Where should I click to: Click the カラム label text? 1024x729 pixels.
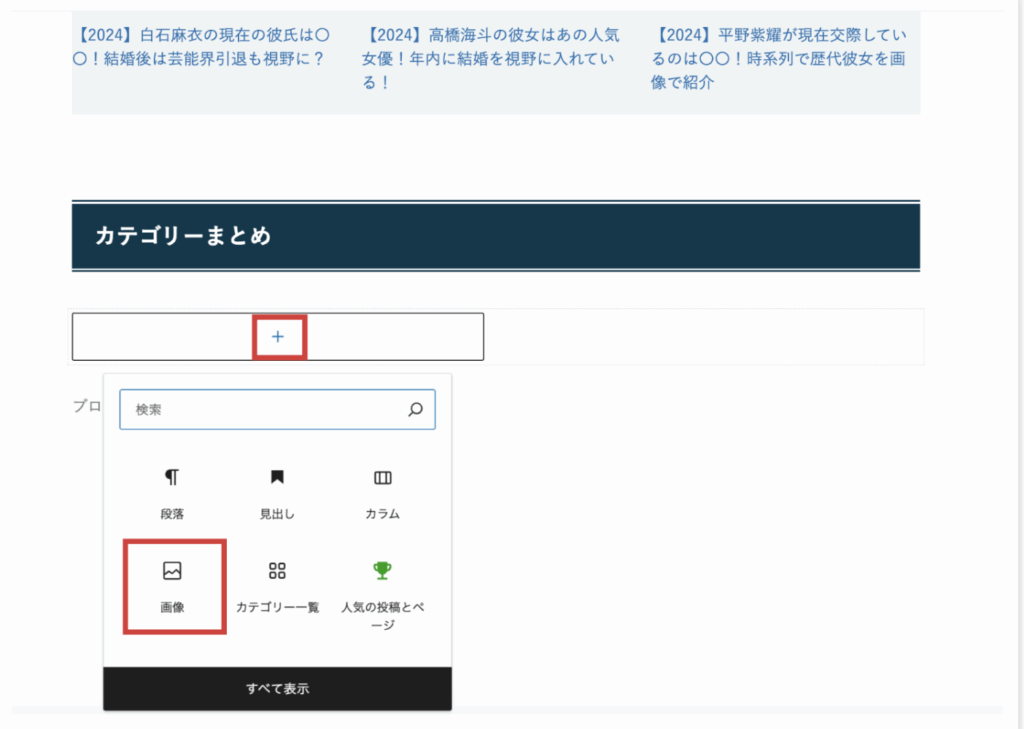point(382,514)
